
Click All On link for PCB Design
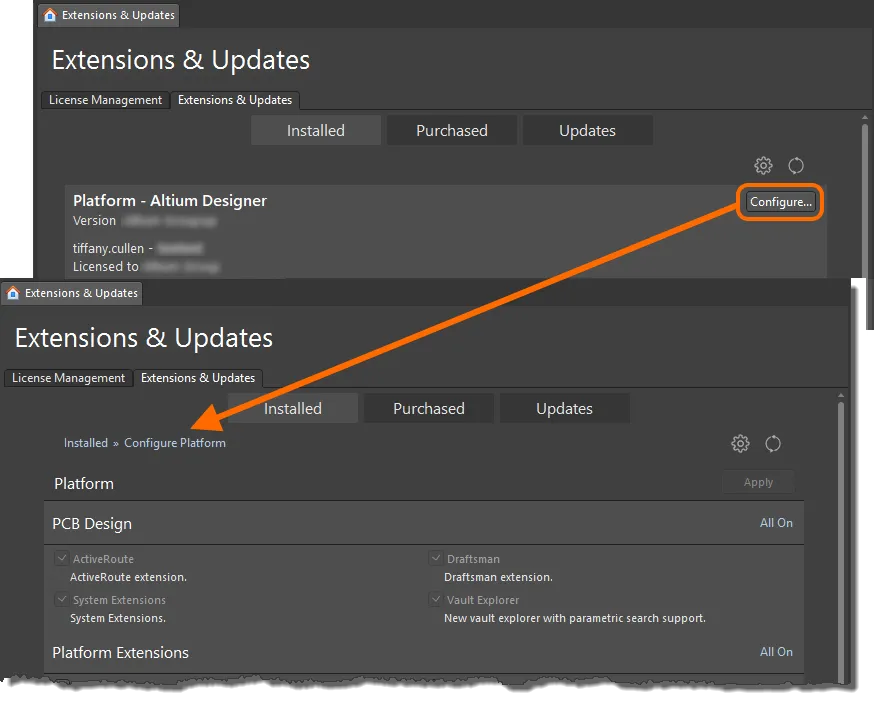pyautogui.click(x=776, y=523)
